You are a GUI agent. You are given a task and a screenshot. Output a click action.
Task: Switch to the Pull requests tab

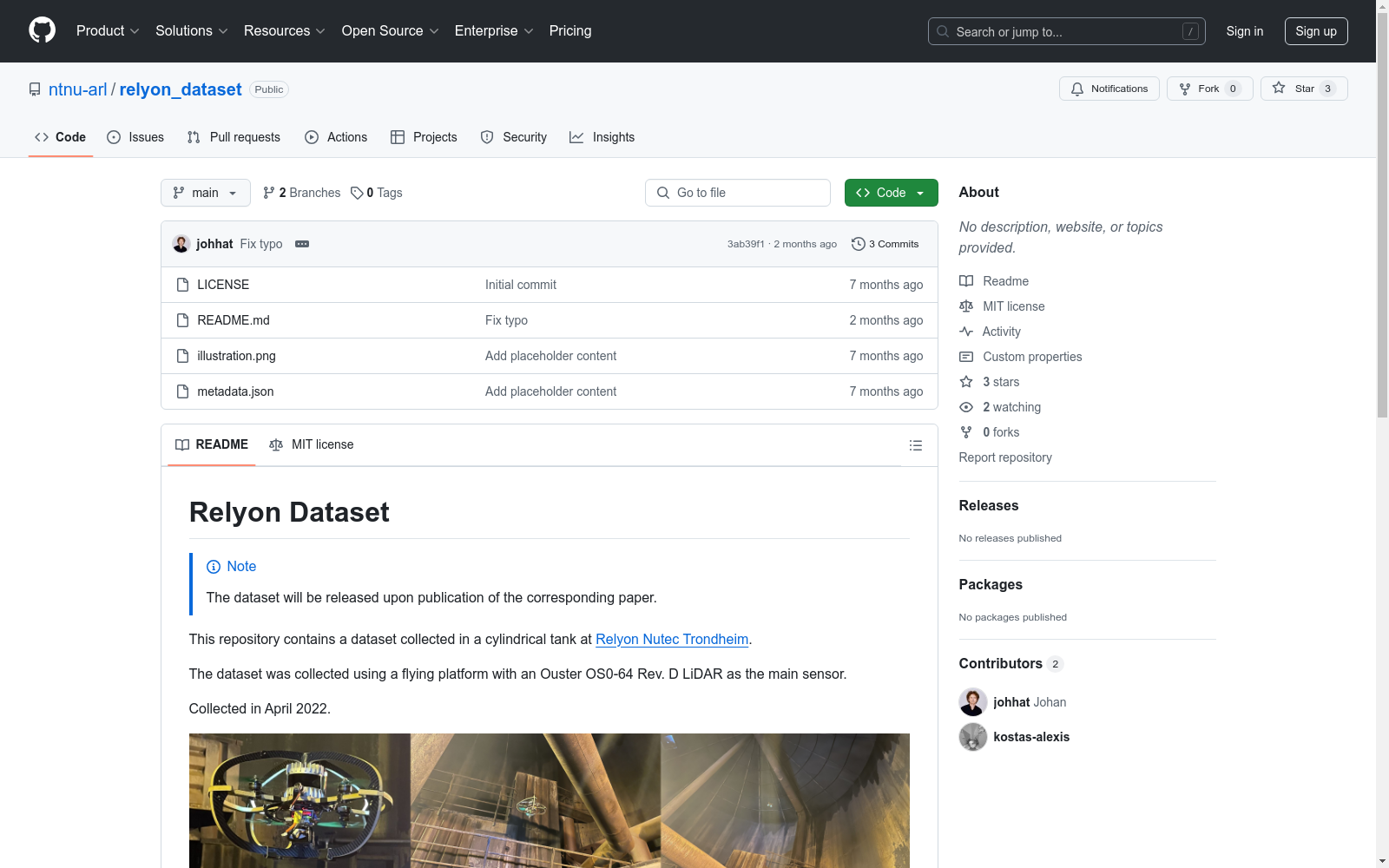(234, 137)
